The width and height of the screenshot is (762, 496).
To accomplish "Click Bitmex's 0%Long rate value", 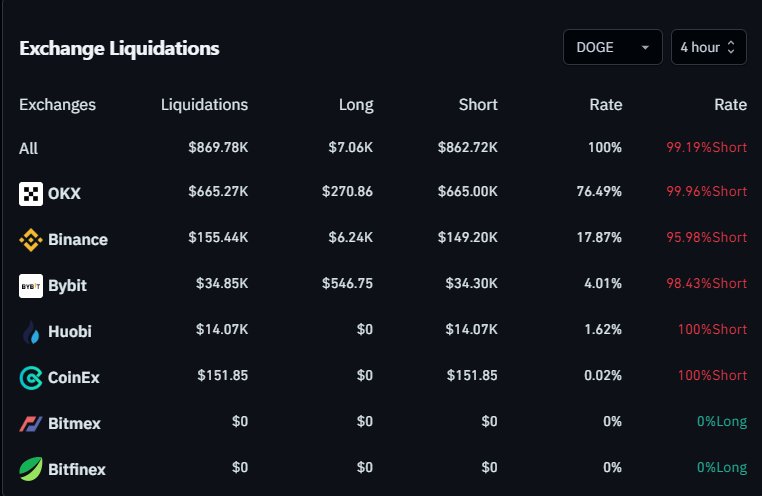I will 721,422.
